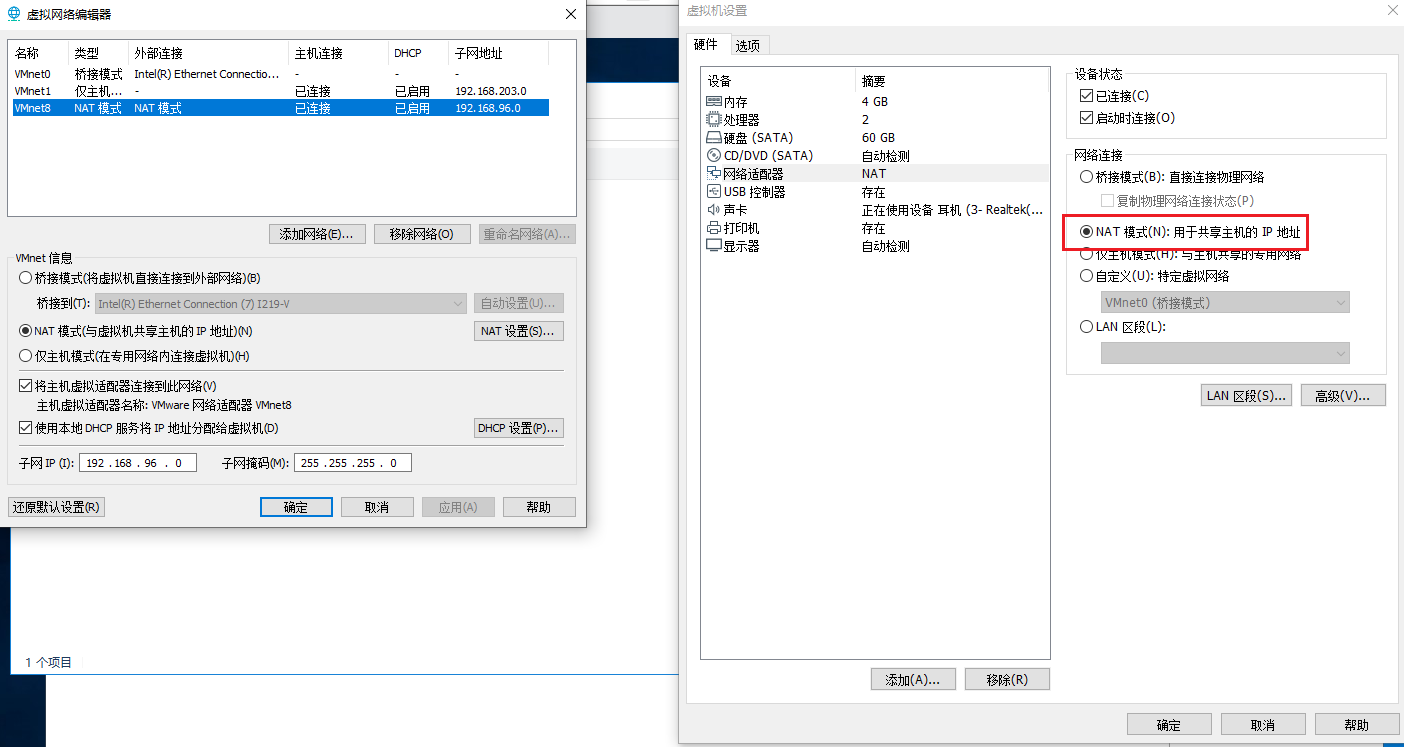Click the 添加网络(E)... button
The image size is (1404, 747).
point(316,234)
